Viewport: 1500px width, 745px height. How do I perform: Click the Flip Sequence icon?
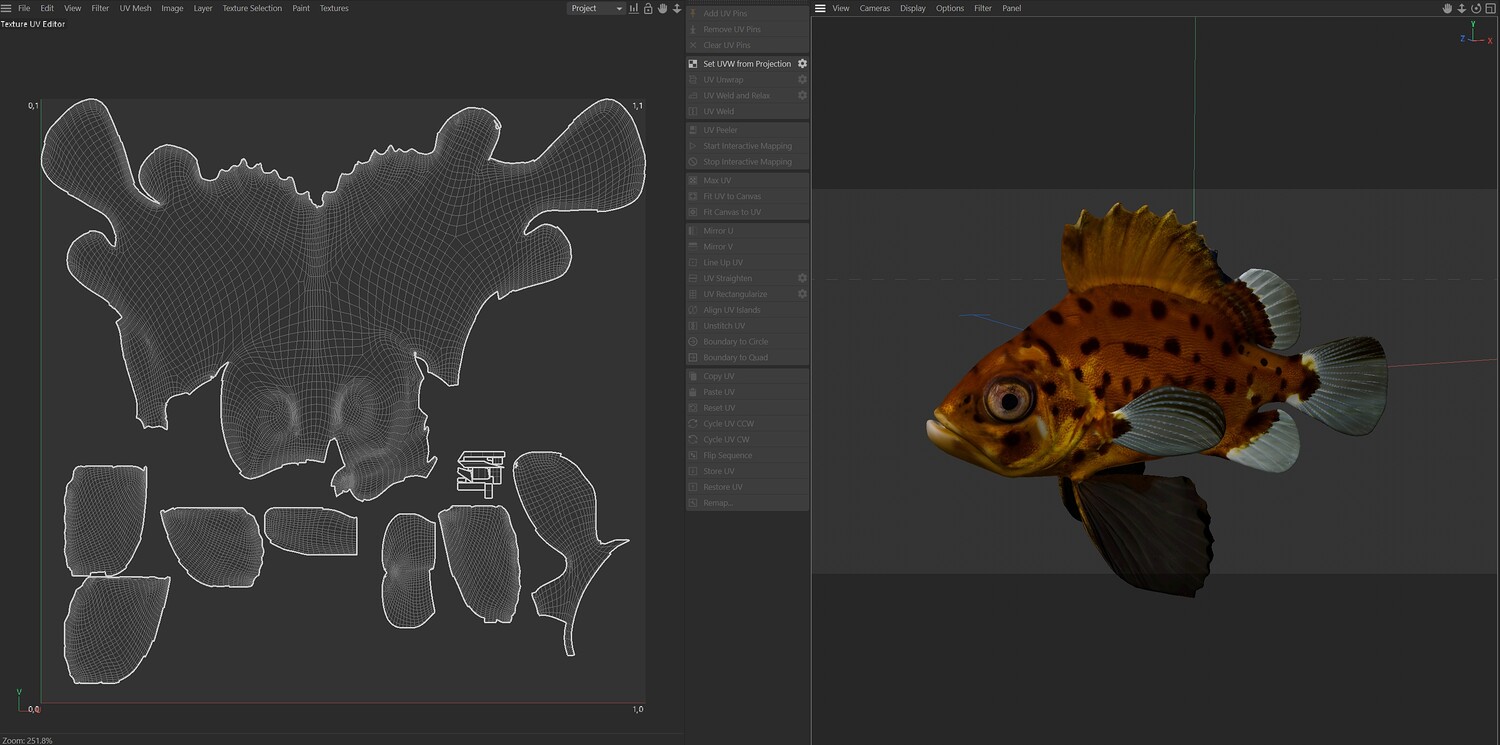(693, 456)
